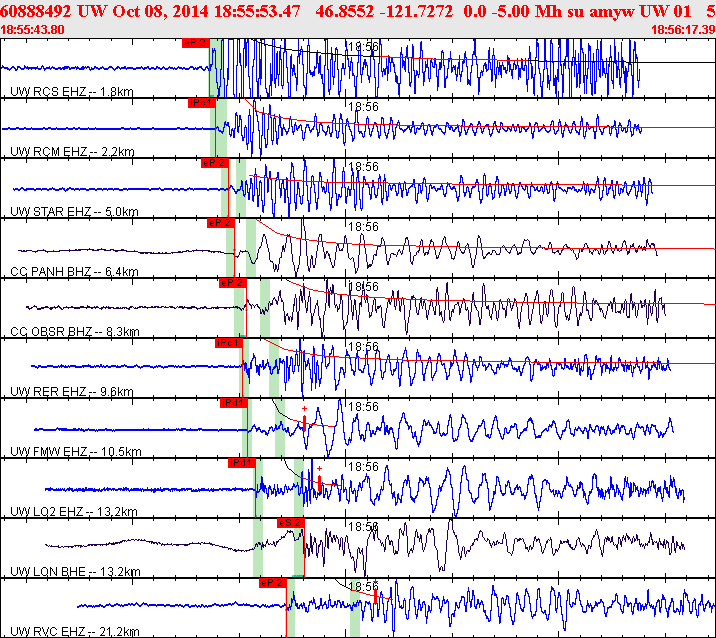Image resolution: width=716 pixels, height=638 pixels.
Task: Click the eP 2 pick flag on PANH trace
Action: pyautogui.click(x=221, y=223)
